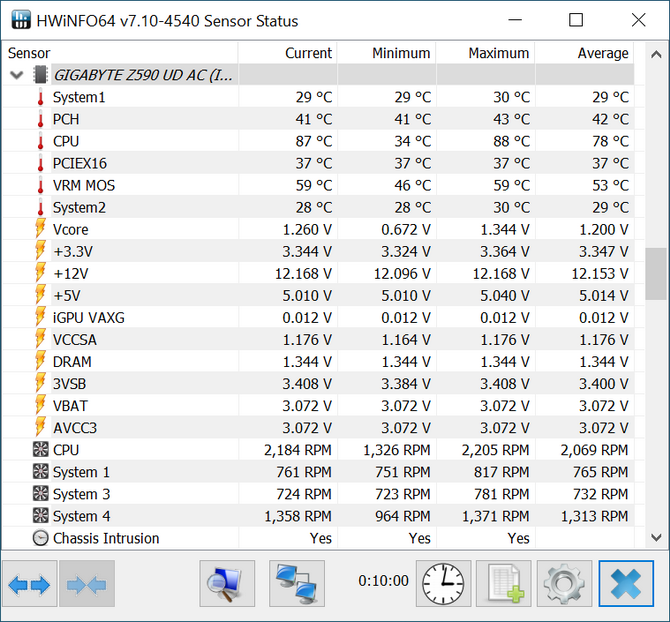Select the PCIEX16 sensor name
670x622 pixels.
(x=79, y=163)
